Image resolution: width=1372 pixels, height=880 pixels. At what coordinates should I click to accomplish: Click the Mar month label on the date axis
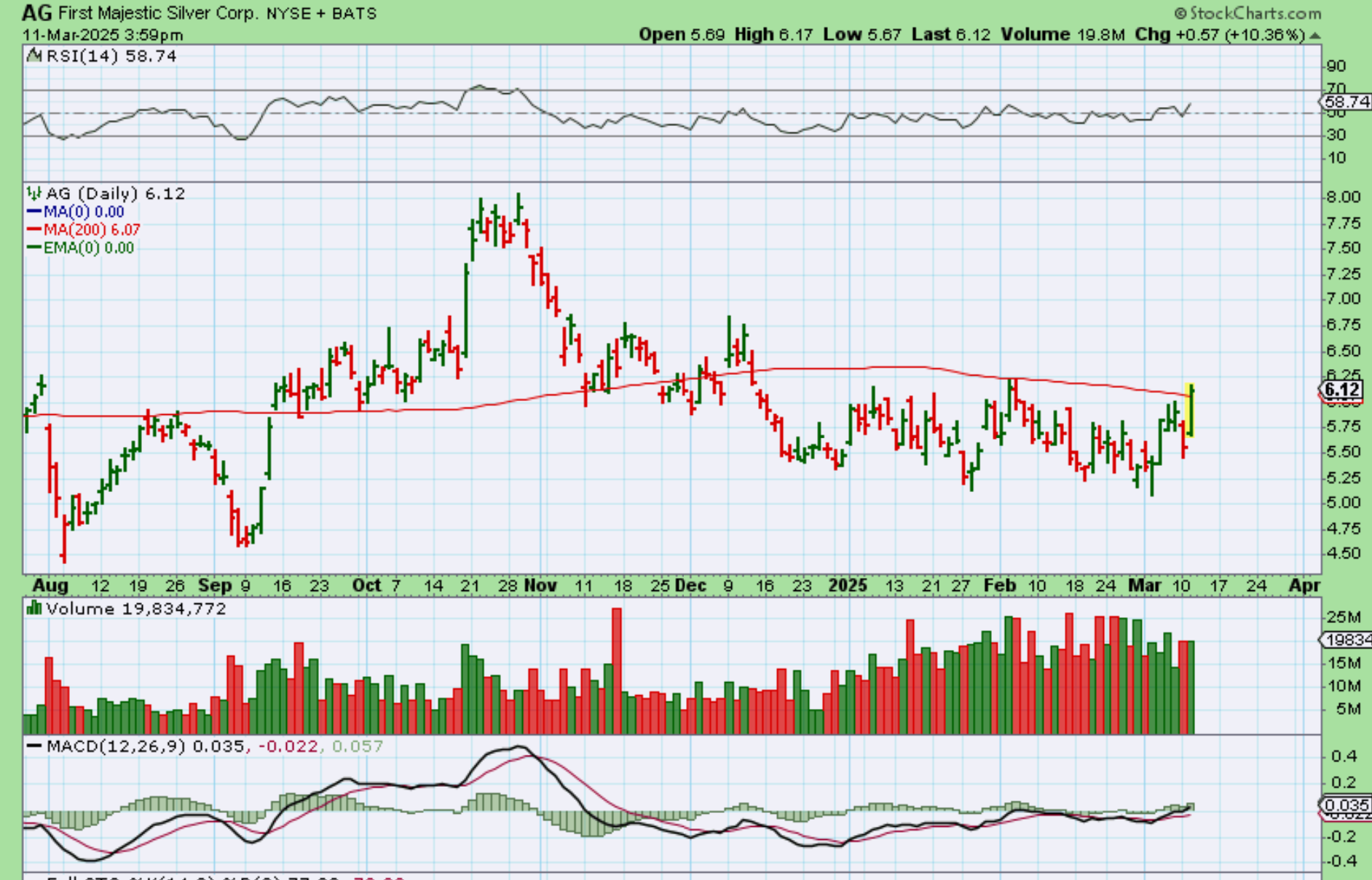click(x=1145, y=585)
